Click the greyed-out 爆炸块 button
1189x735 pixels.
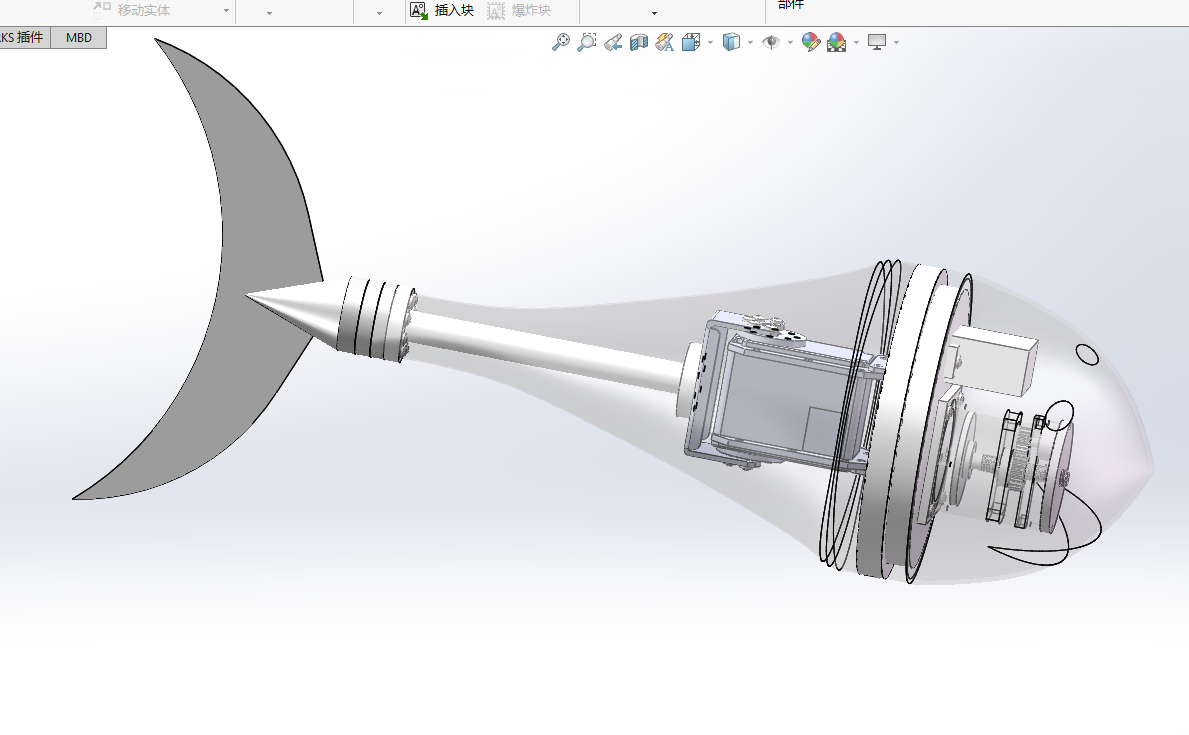pos(519,10)
